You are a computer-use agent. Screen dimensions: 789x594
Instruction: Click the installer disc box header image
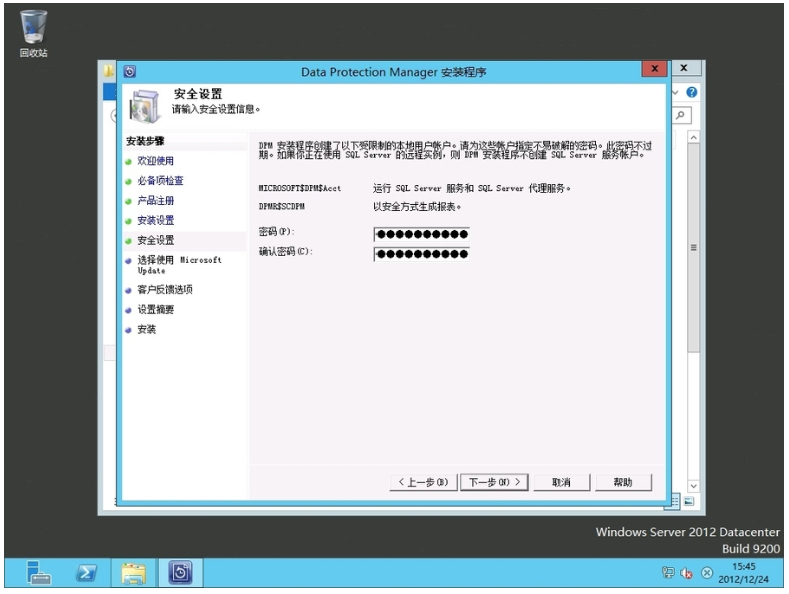[x=145, y=106]
